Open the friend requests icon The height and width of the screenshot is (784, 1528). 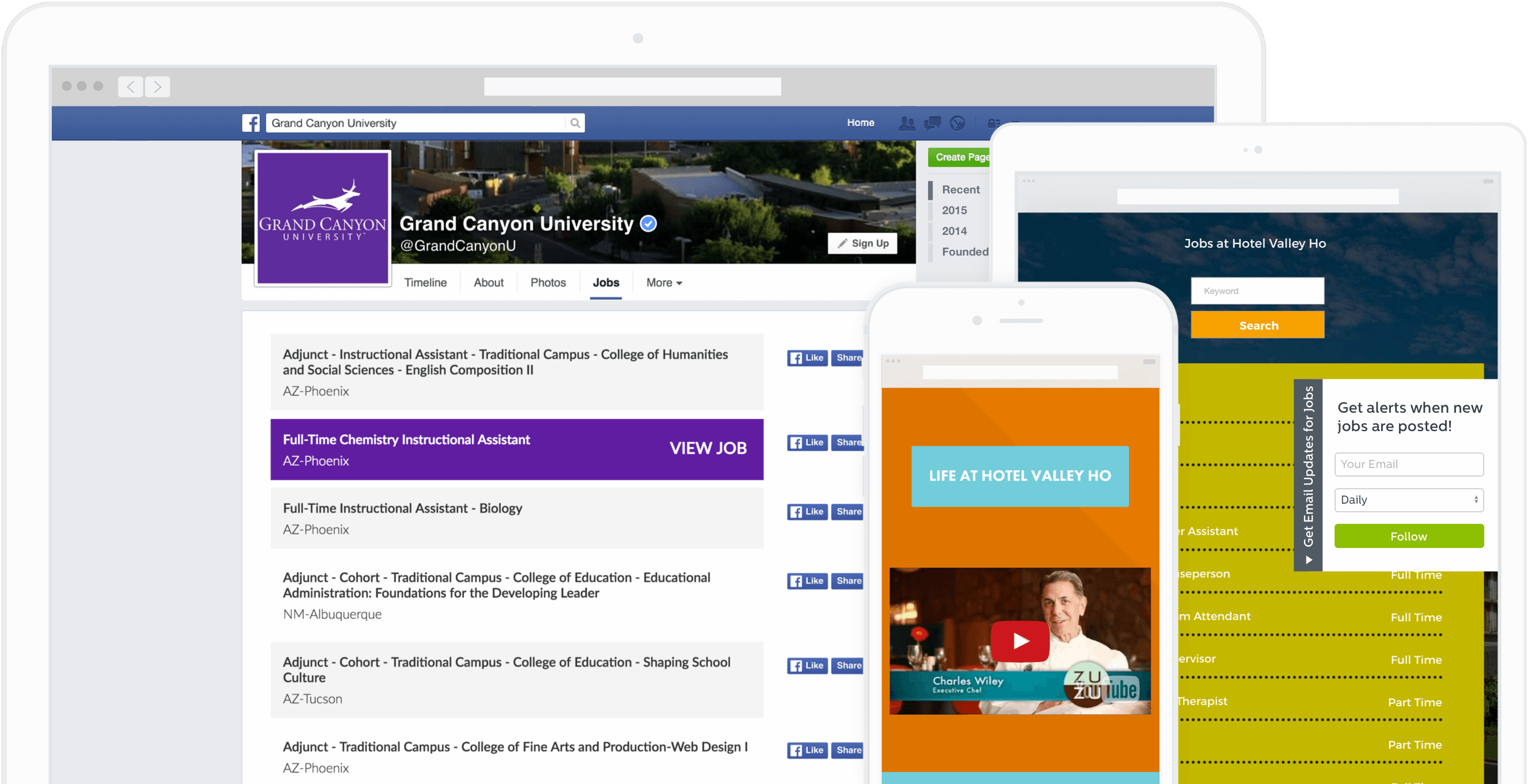point(907,123)
